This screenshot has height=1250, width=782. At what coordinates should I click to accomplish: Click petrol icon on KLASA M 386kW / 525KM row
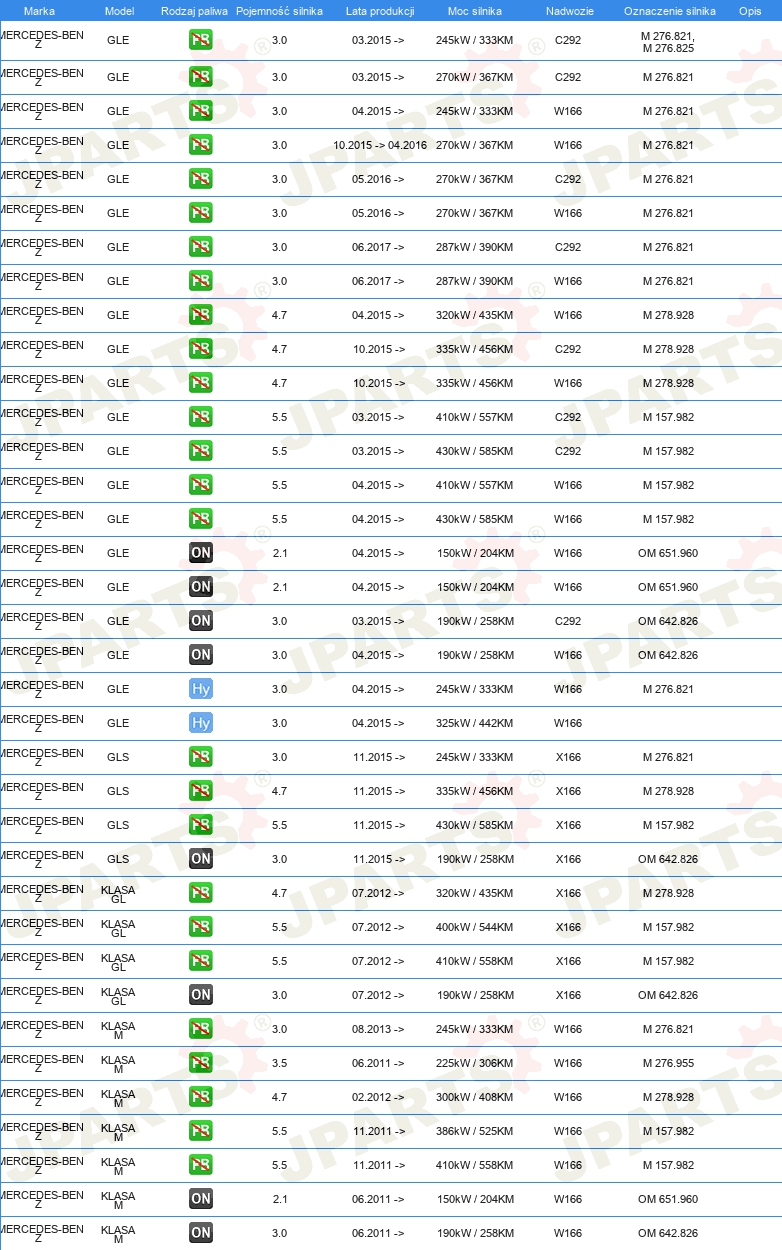201,1131
